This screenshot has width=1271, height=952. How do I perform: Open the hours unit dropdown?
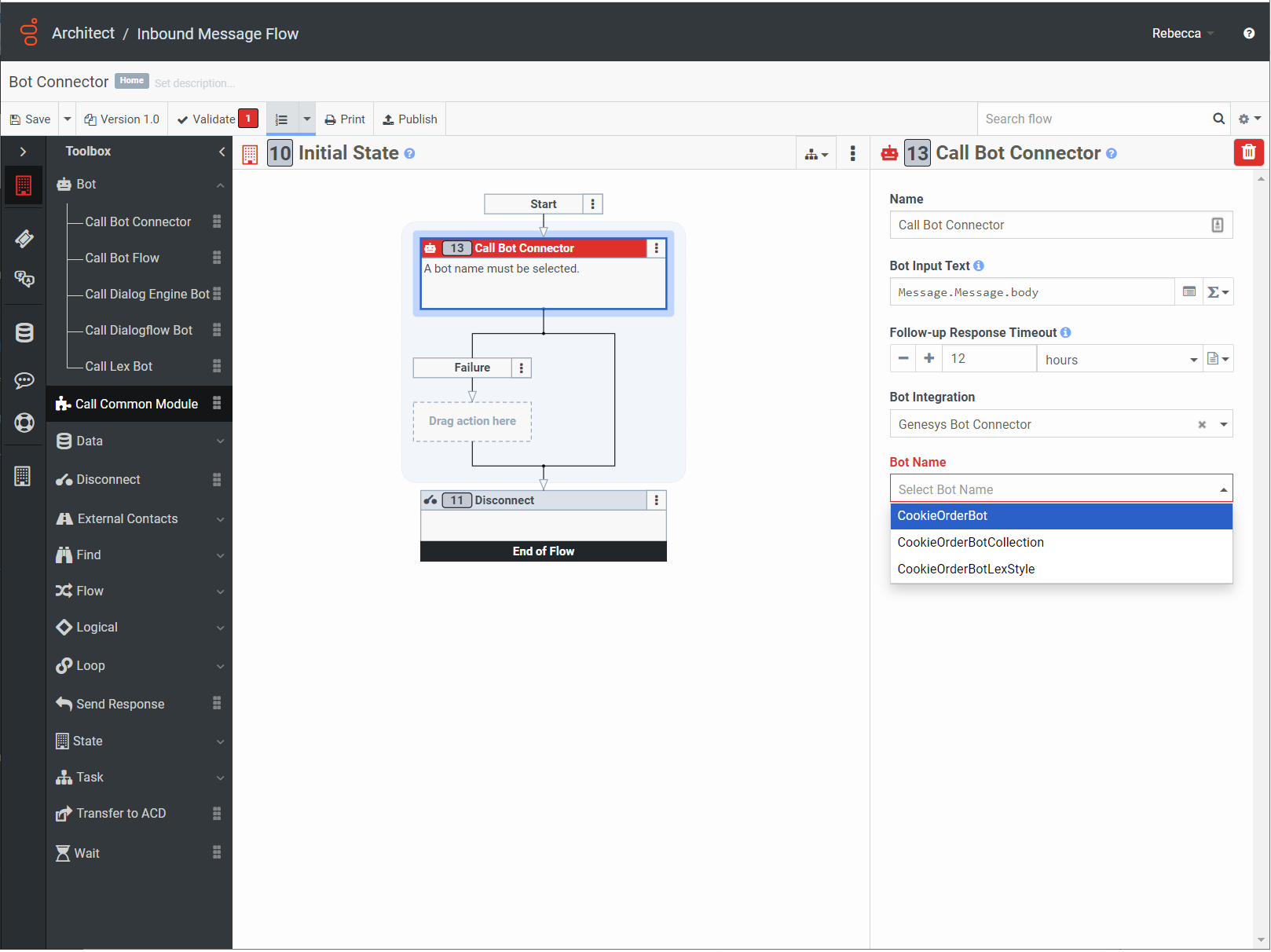point(1119,358)
